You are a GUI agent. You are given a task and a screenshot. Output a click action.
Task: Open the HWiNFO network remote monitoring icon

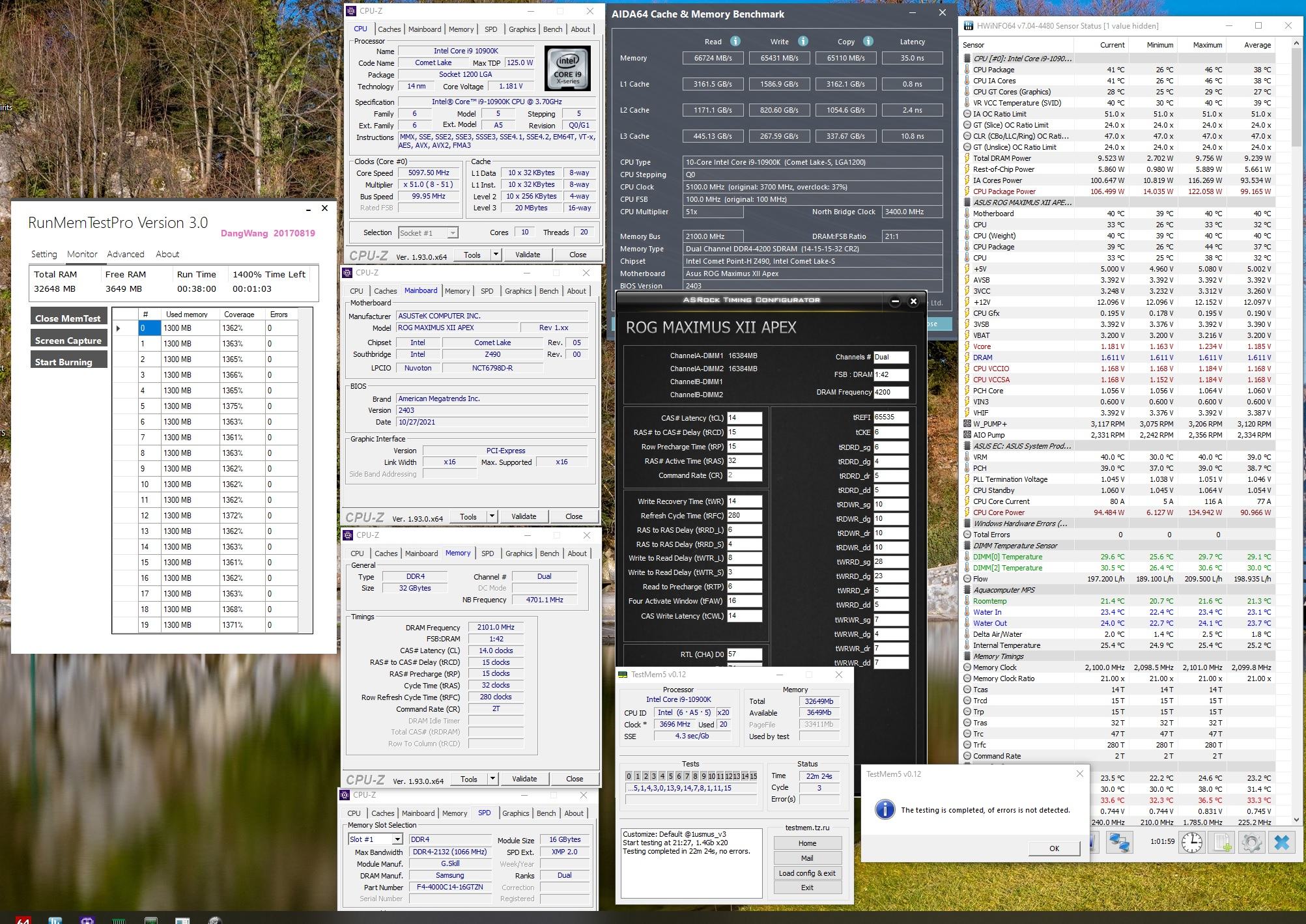pyautogui.click(x=1119, y=841)
